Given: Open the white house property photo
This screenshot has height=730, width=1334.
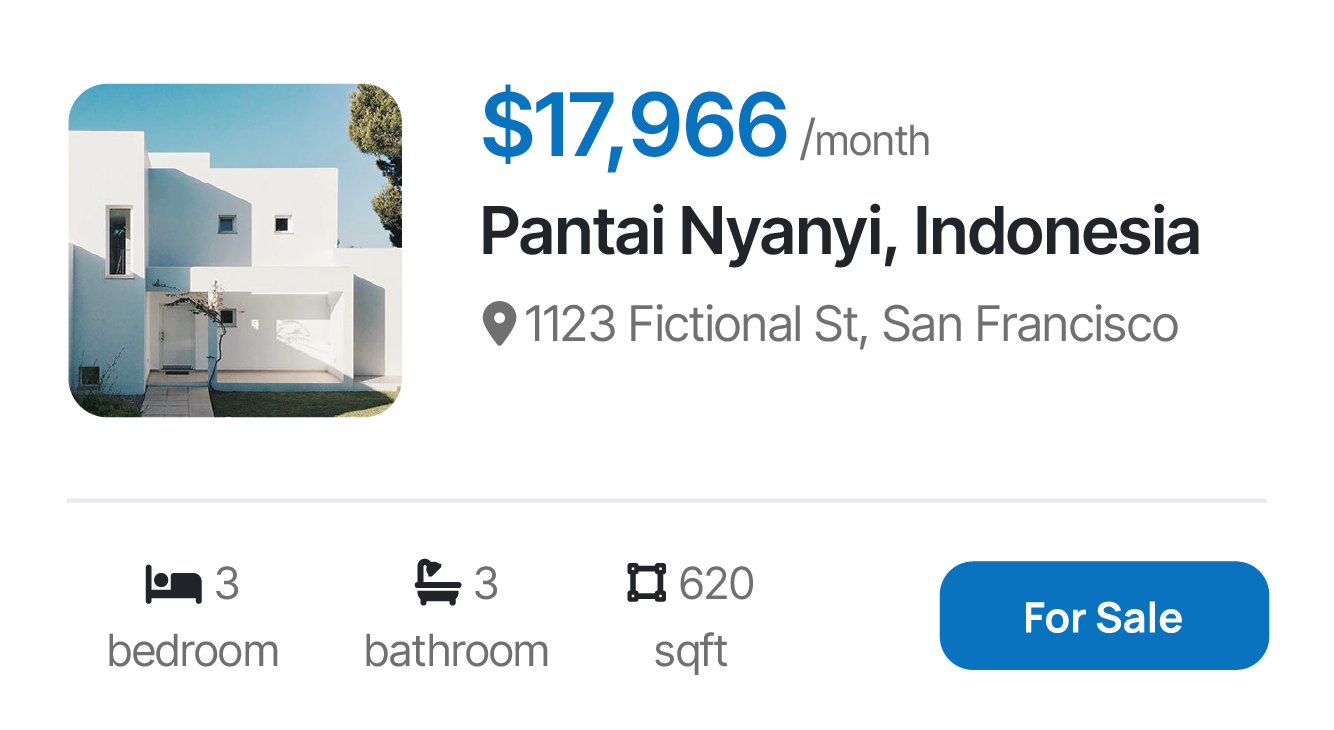Looking at the screenshot, I should [235, 250].
